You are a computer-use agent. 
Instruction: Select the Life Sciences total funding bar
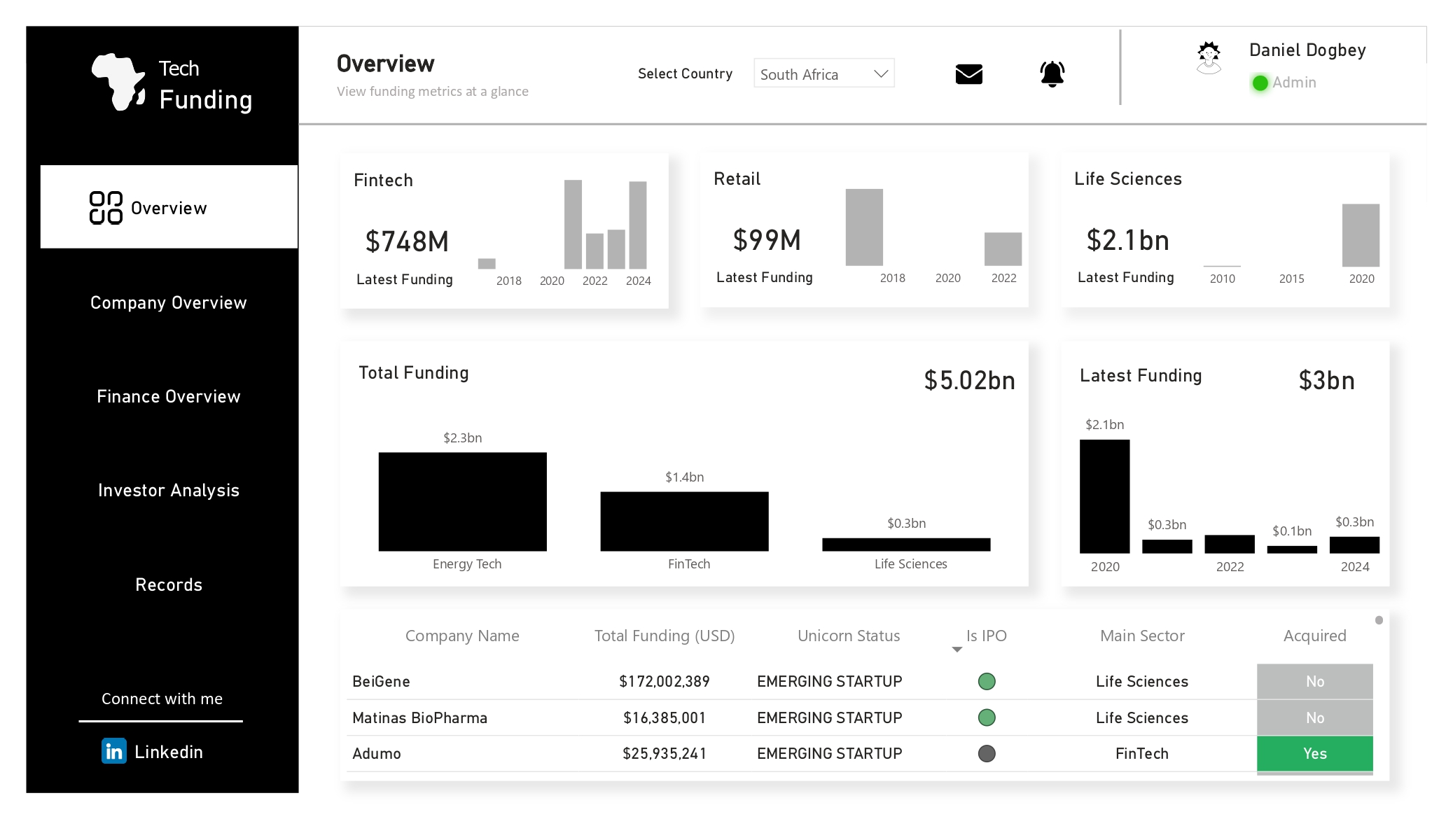[x=906, y=545]
